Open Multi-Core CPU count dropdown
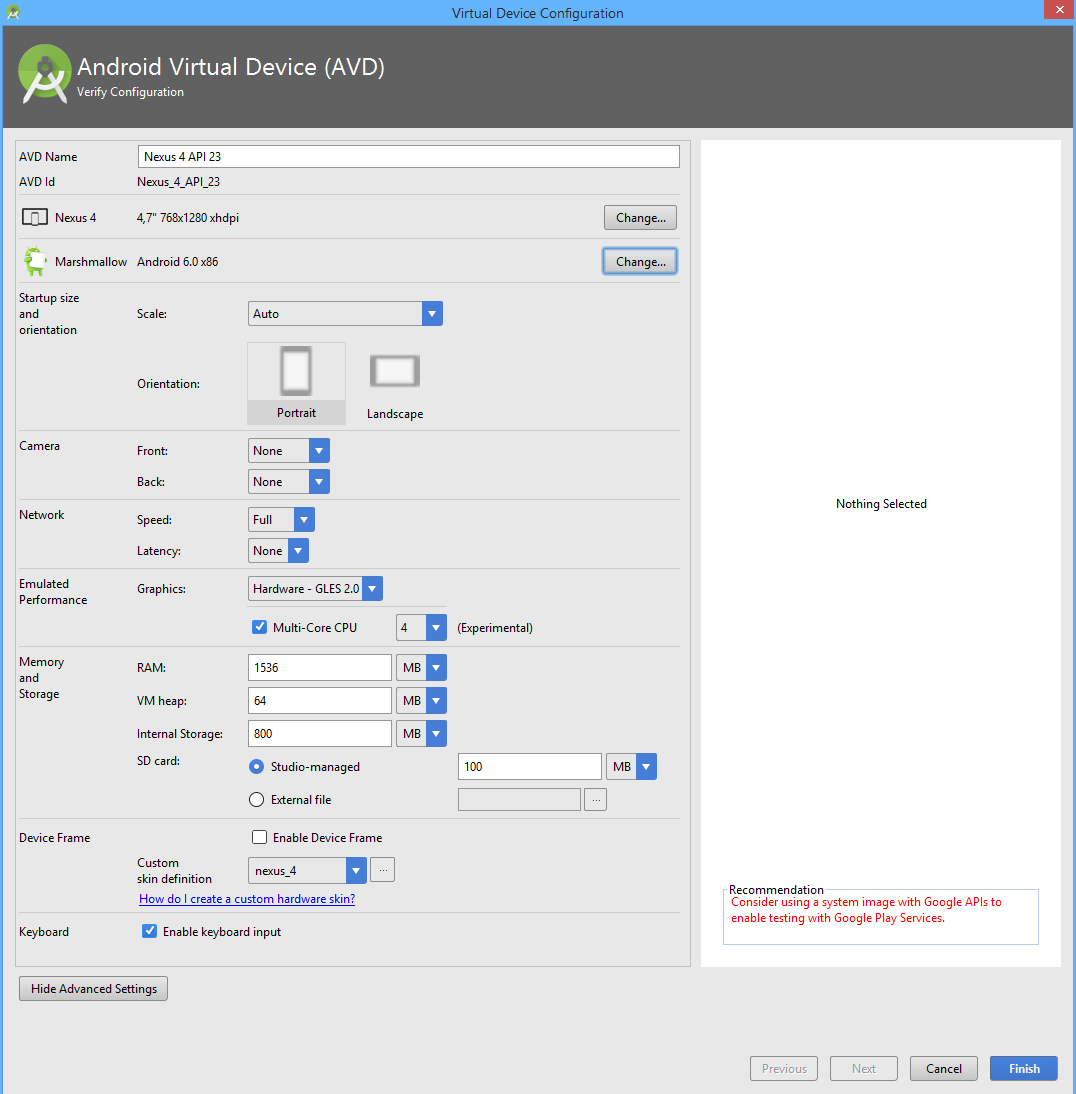 (421, 628)
